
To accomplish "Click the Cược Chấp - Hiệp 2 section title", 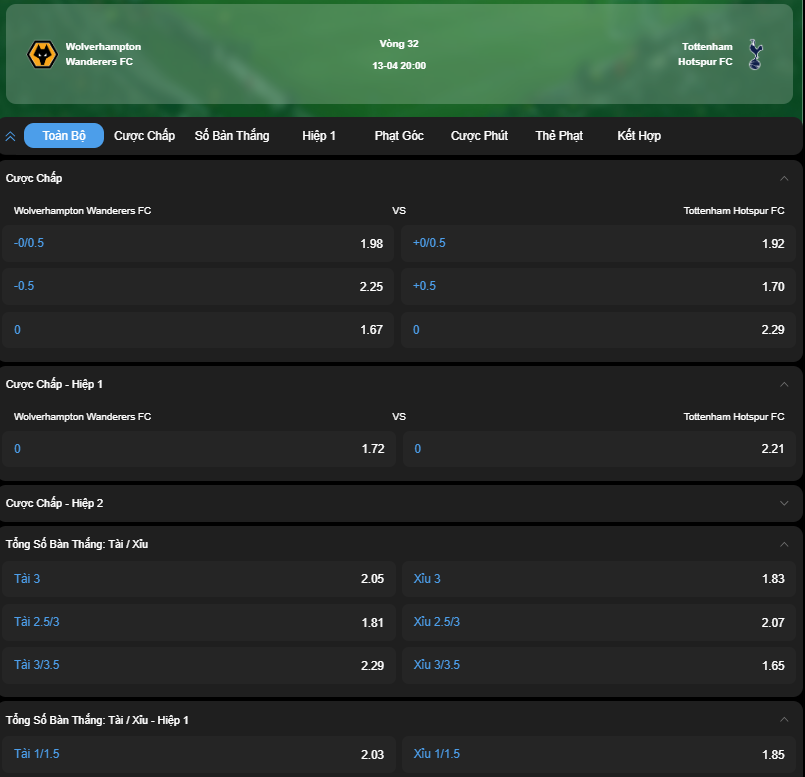I will coord(54,503).
